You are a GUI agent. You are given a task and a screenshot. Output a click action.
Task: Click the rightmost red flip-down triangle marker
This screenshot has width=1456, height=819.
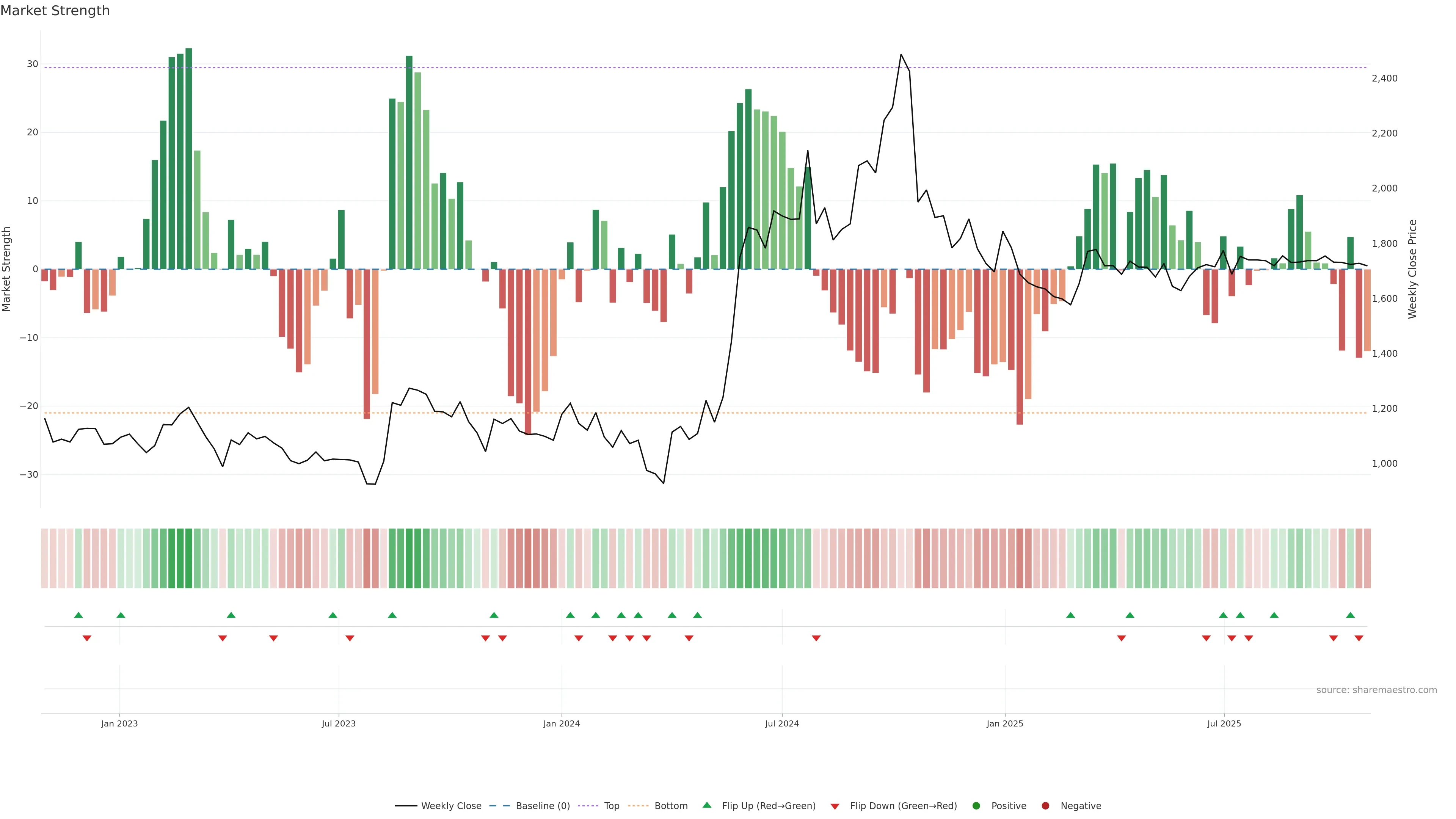(1359, 638)
